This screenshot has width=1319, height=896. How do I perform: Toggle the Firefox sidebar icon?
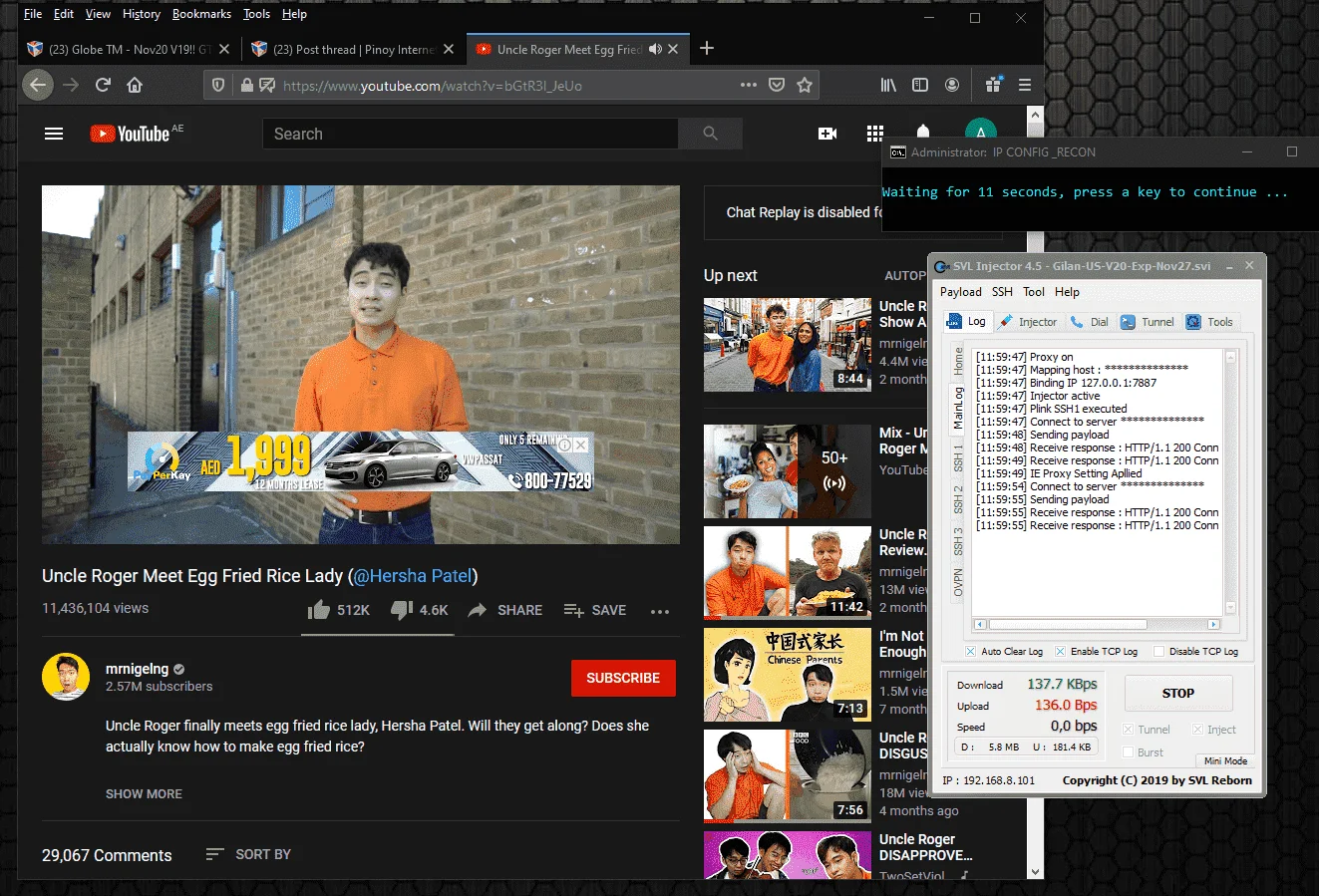pyautogui.click(x=920, y=85)
